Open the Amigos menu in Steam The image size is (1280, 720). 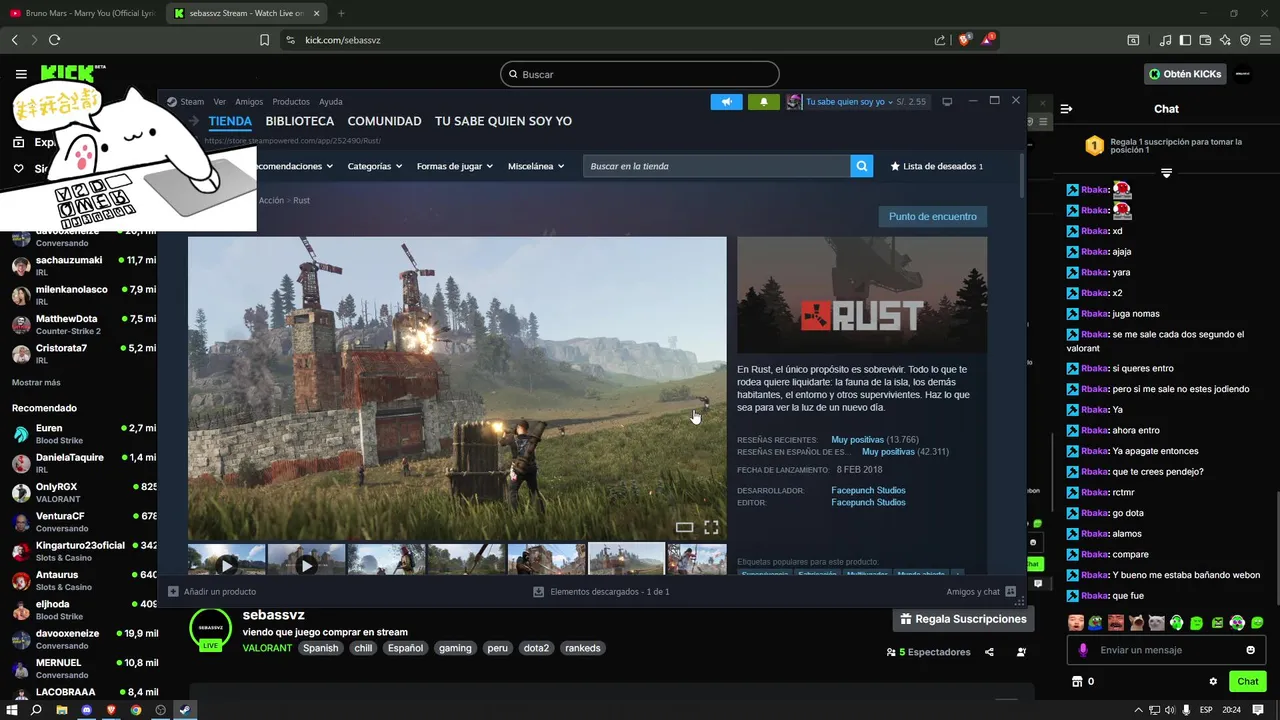249,102
